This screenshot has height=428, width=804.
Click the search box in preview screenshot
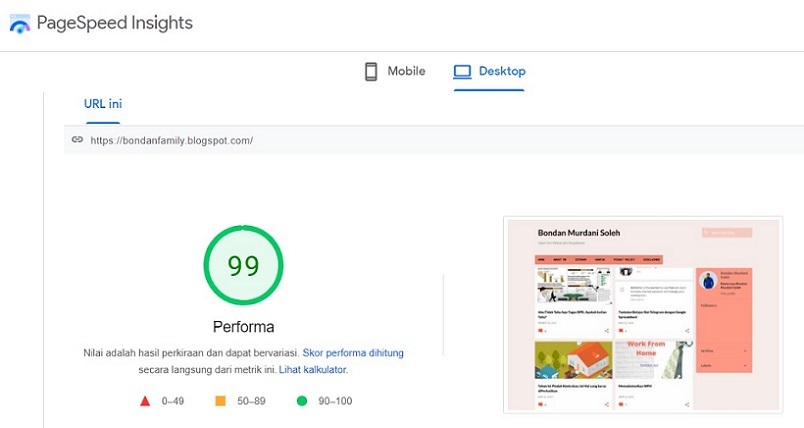[727, 233]
